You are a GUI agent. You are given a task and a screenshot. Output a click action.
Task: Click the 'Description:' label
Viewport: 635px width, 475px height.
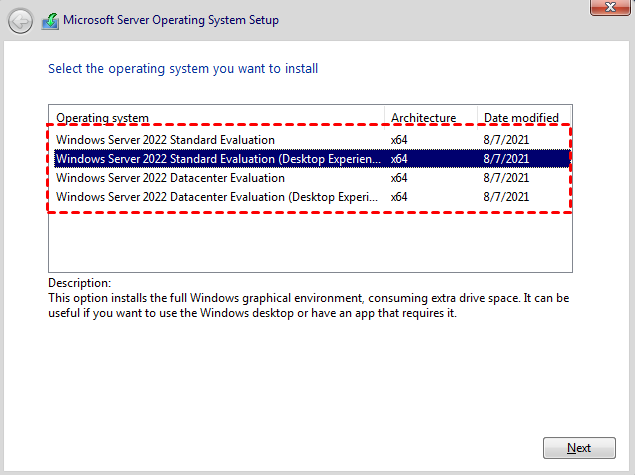coord(79,283)
